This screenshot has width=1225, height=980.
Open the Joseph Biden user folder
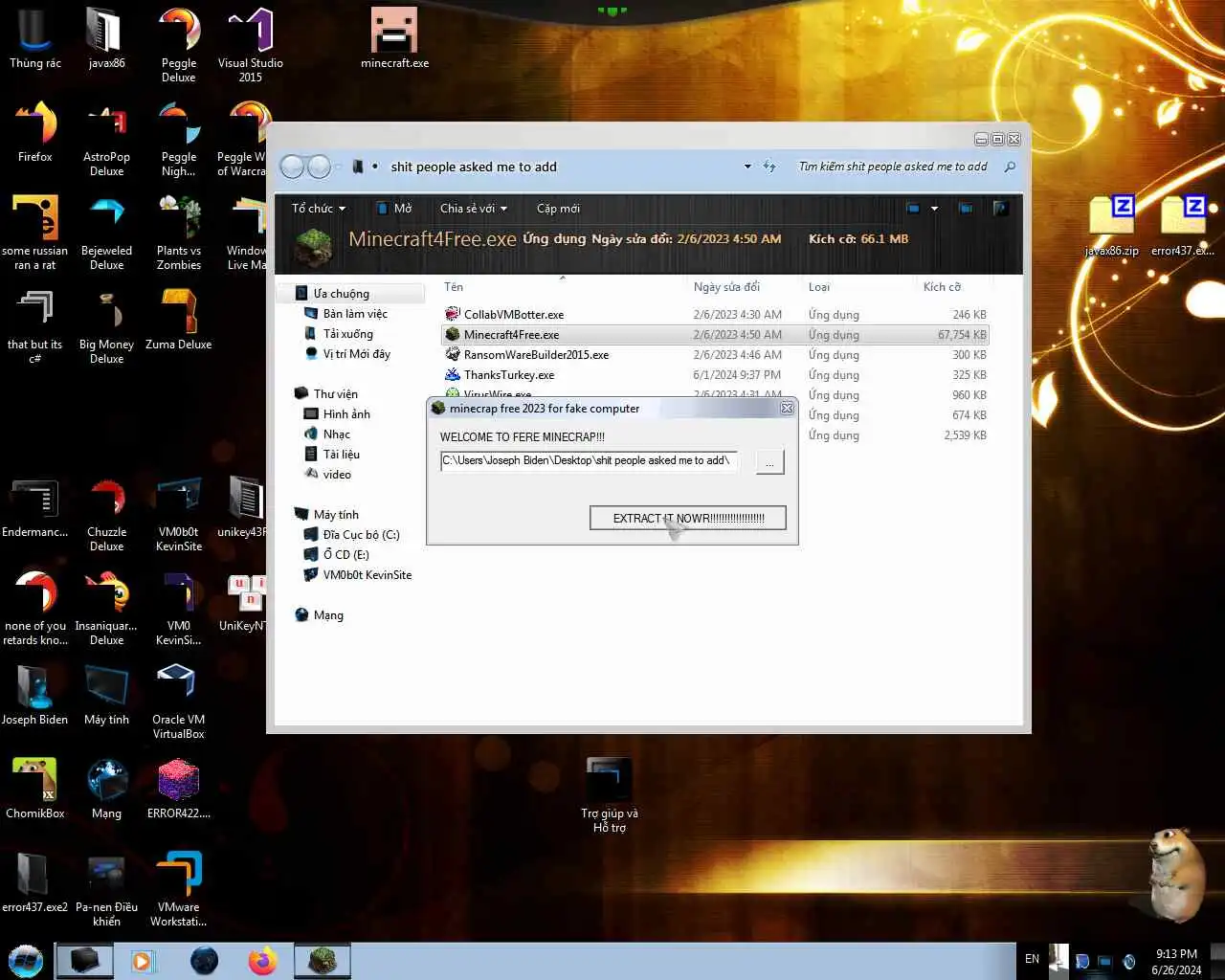35,695
